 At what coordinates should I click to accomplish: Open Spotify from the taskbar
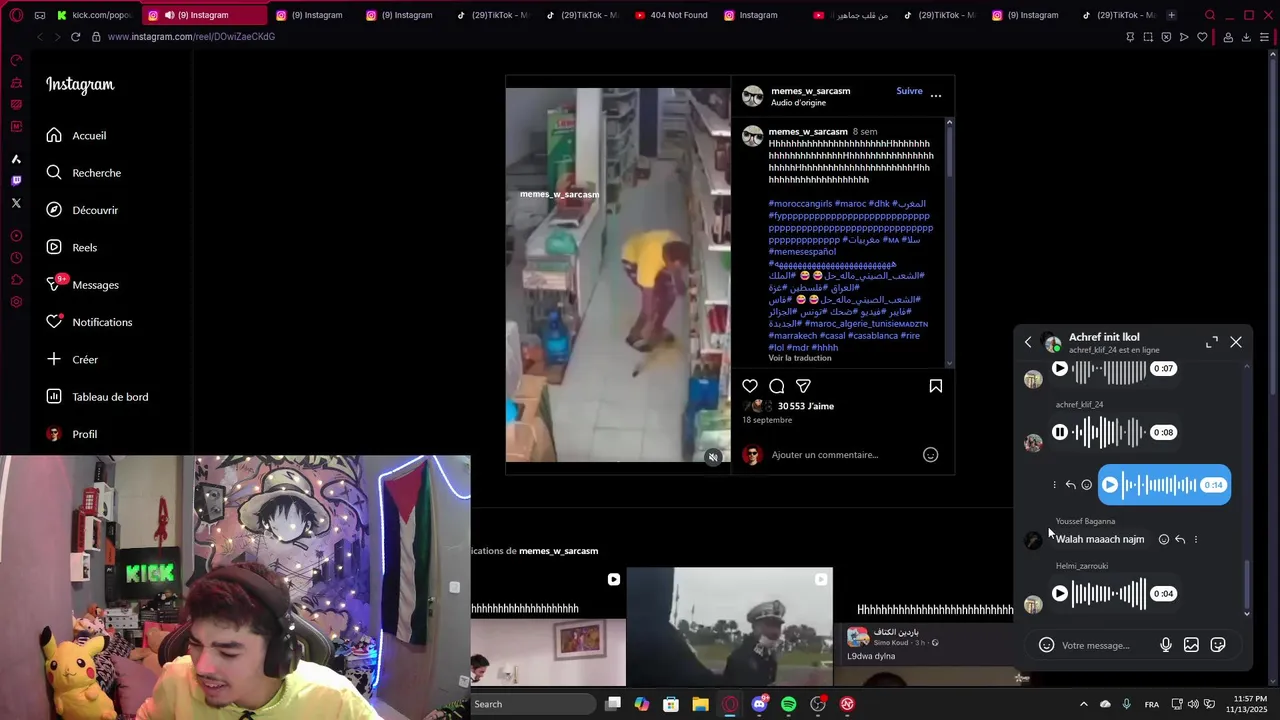pos(788,704)
